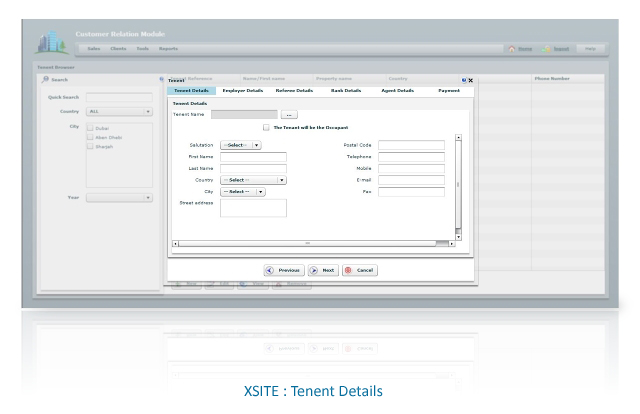Screen dimensions: 640x414
Task: Click the red Cancel button
Action: coord(360,270)
